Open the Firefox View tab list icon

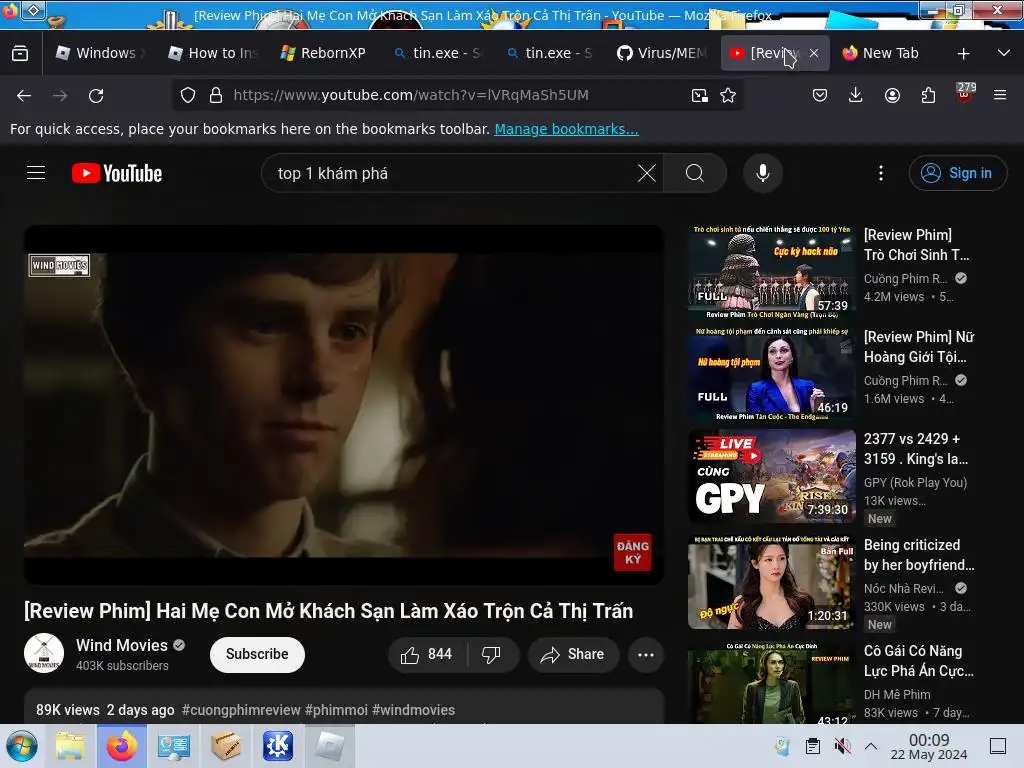point(20,53)
